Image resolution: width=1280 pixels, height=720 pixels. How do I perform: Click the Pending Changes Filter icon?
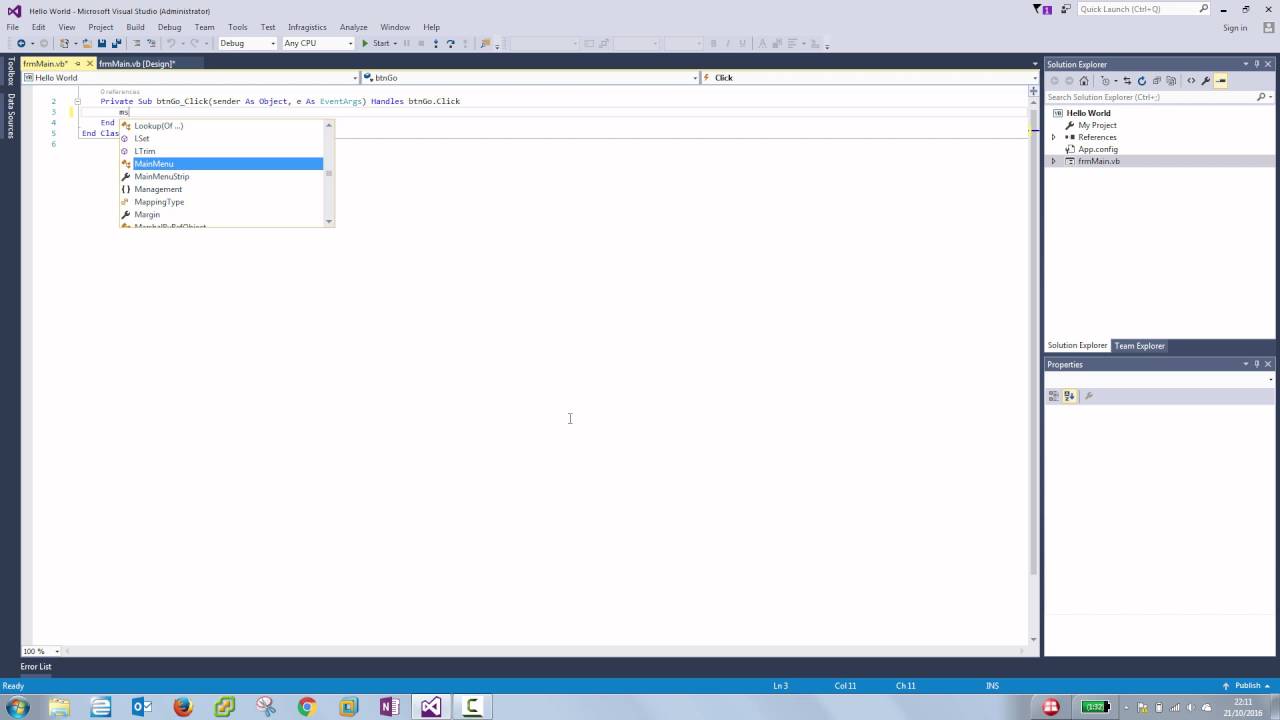(1106, 81)
